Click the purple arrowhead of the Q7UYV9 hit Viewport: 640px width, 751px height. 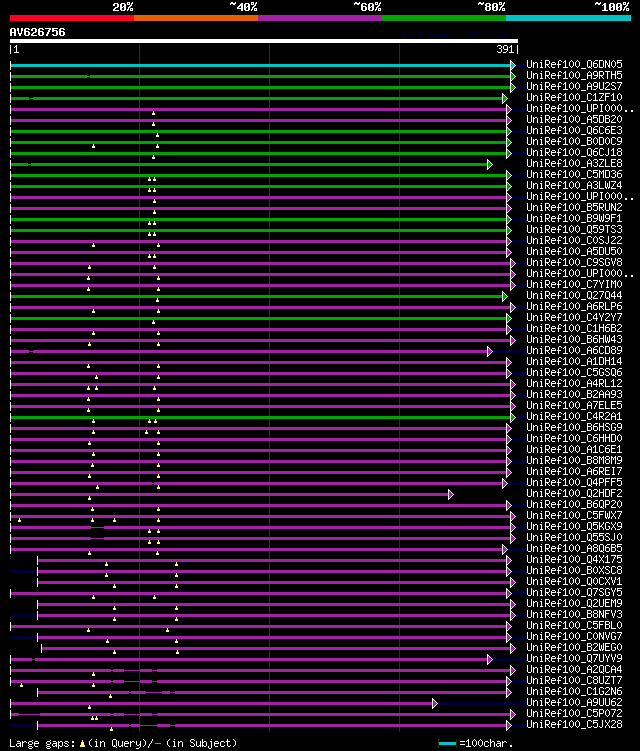[x=490, y=660]
